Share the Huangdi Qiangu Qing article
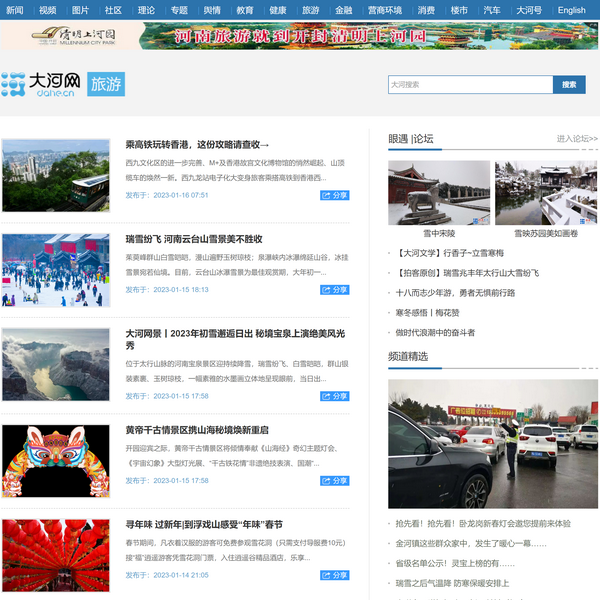The width and height of the screenshot is (600, 600). [x=335, y=481]
